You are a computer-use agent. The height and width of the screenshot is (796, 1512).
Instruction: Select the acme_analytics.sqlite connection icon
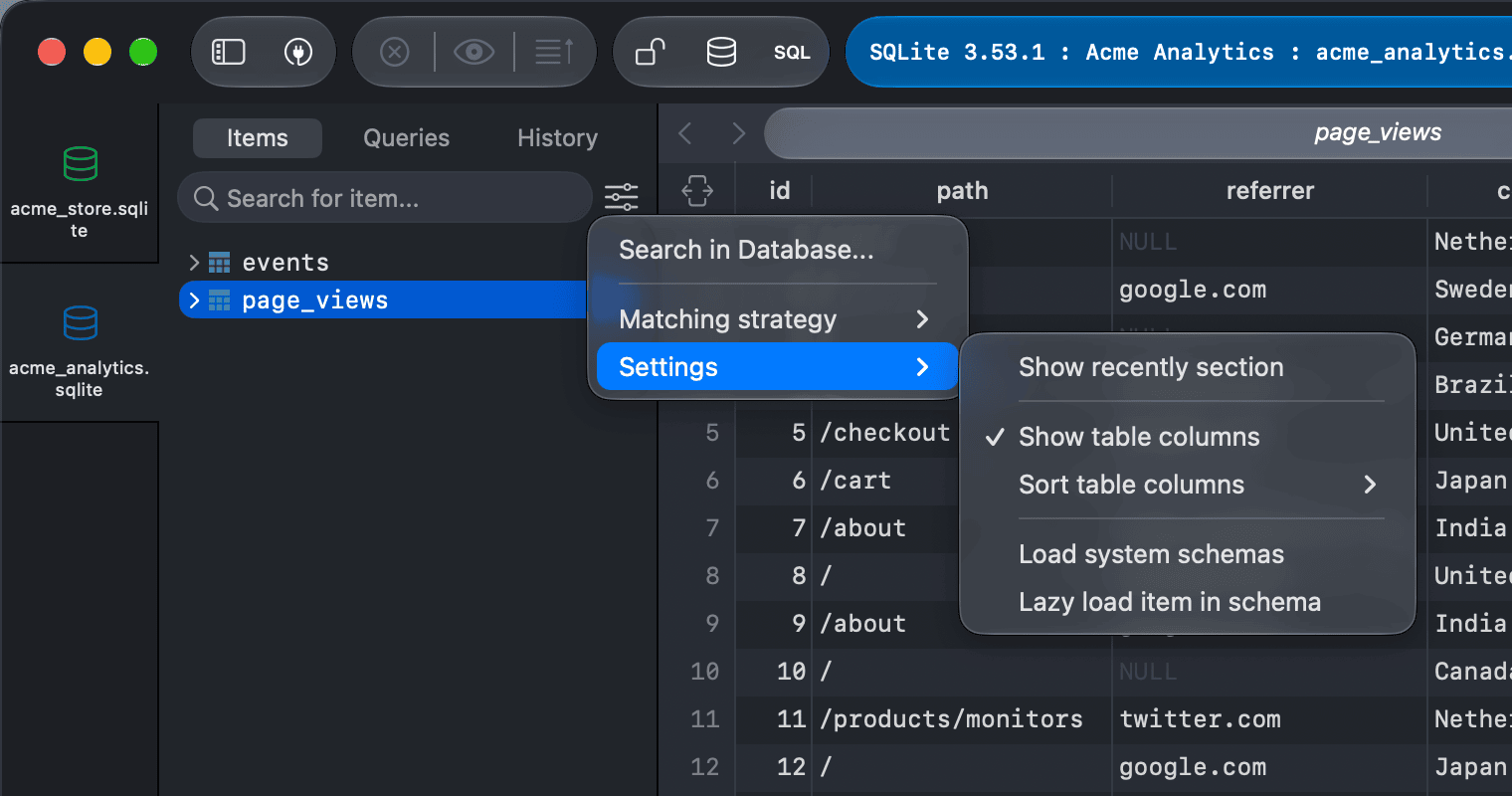(81, 323)
